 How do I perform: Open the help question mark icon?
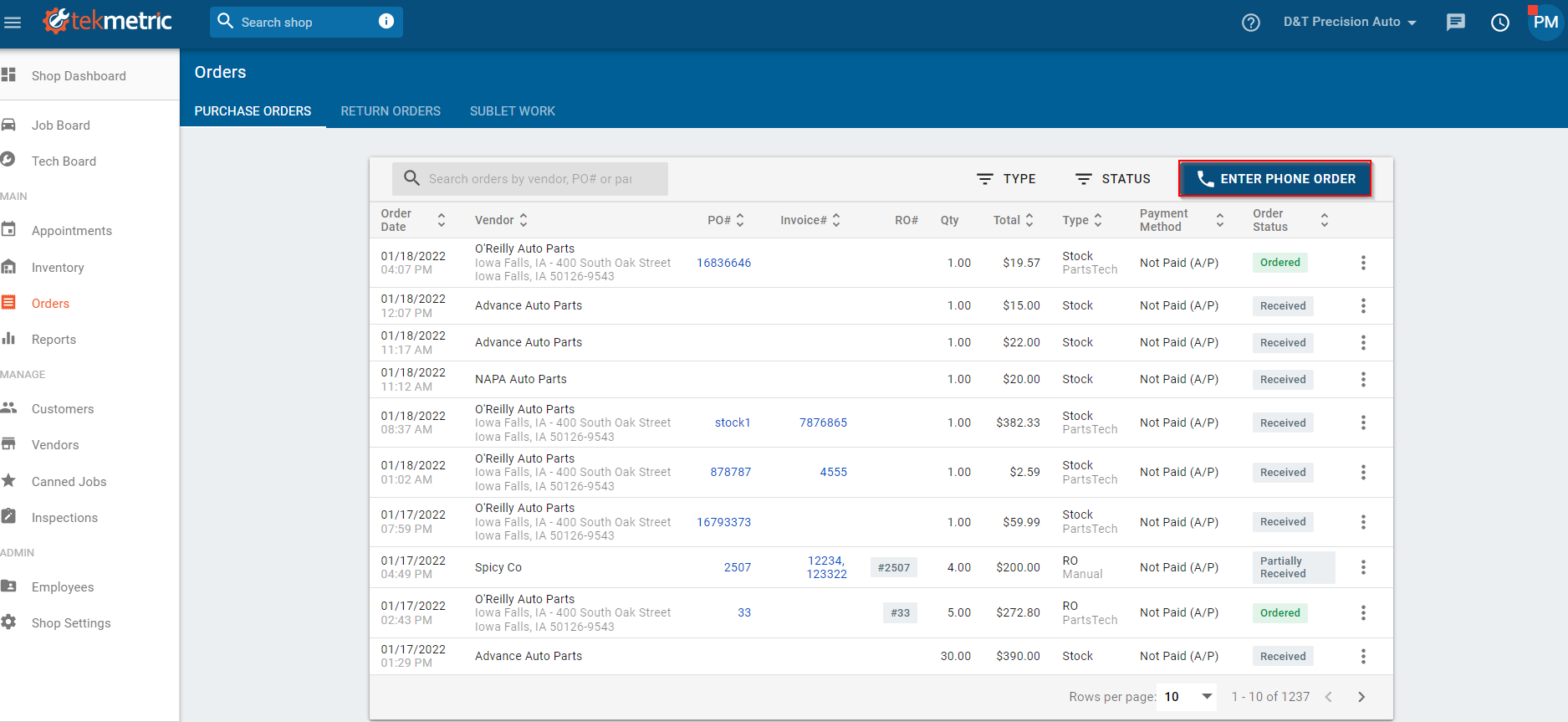[1251, 23]
